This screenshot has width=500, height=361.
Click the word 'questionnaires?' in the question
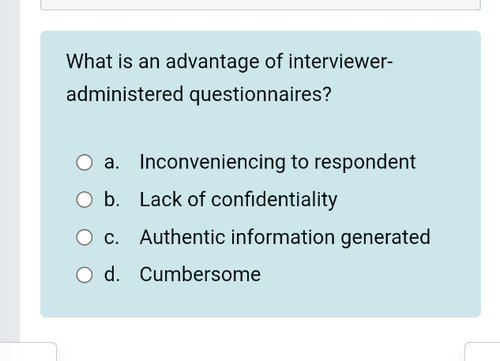260,94
